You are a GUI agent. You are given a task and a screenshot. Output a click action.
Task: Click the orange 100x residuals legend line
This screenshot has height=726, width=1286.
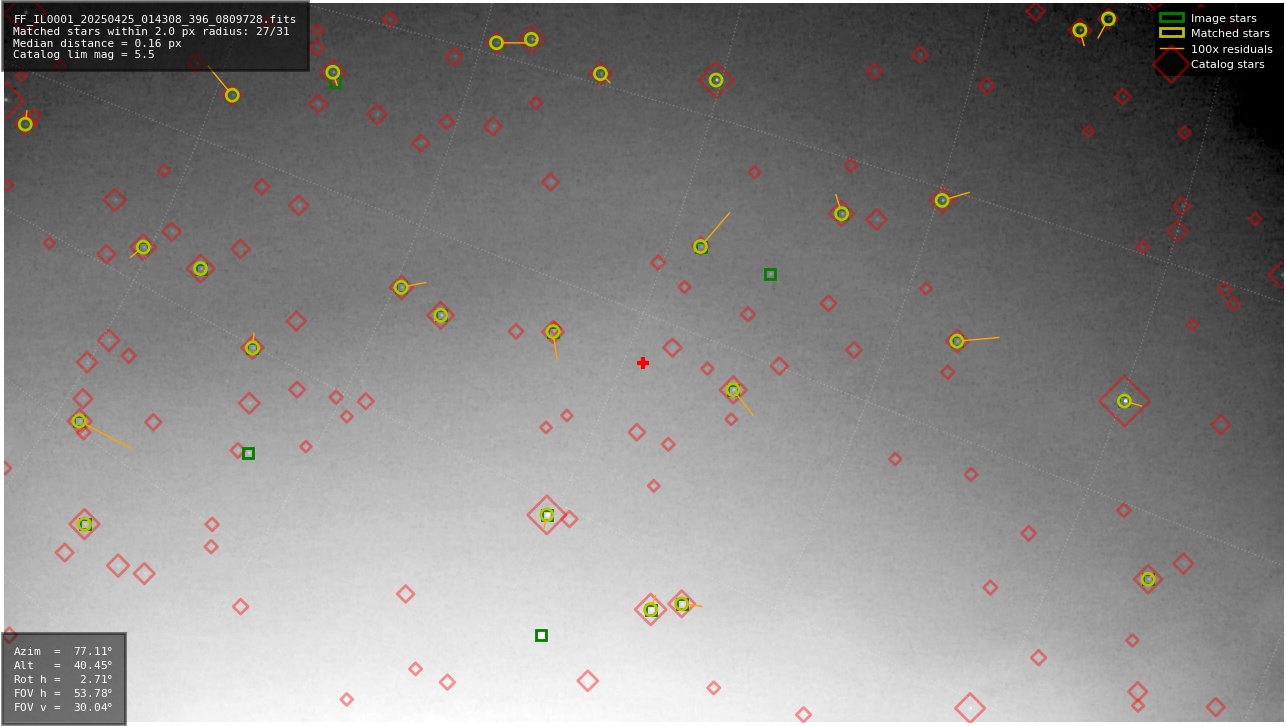point(1171,49)
